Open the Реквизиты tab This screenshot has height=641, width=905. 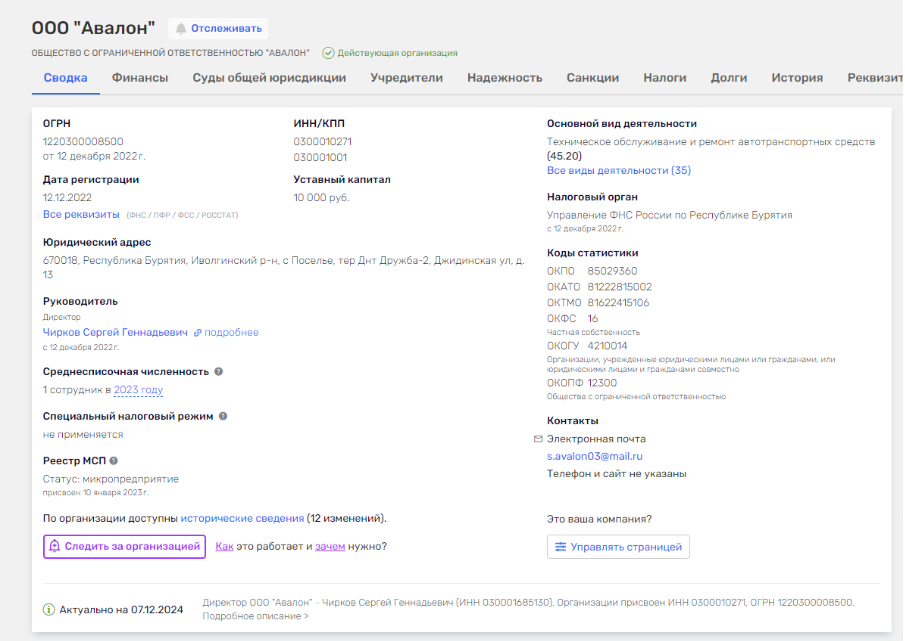click(875, 78)
